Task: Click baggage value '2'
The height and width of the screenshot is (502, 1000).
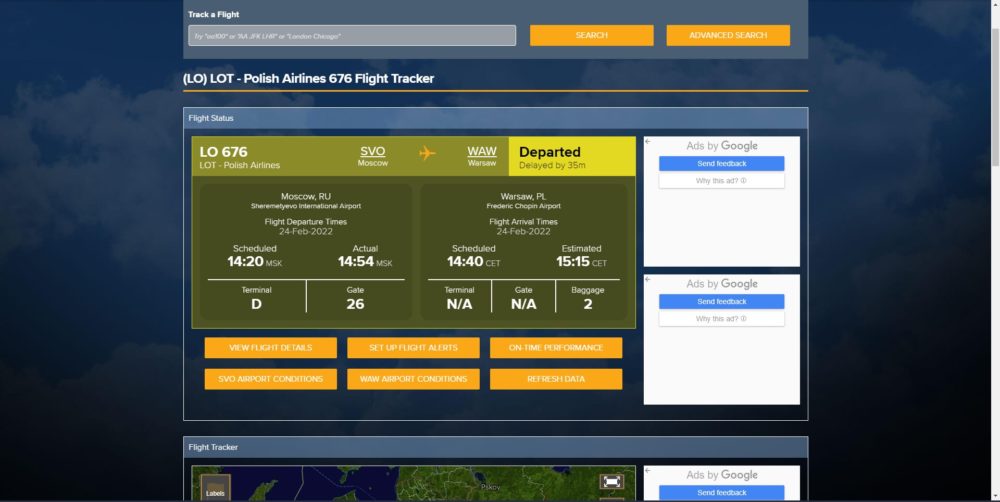Action: point(588,304)
